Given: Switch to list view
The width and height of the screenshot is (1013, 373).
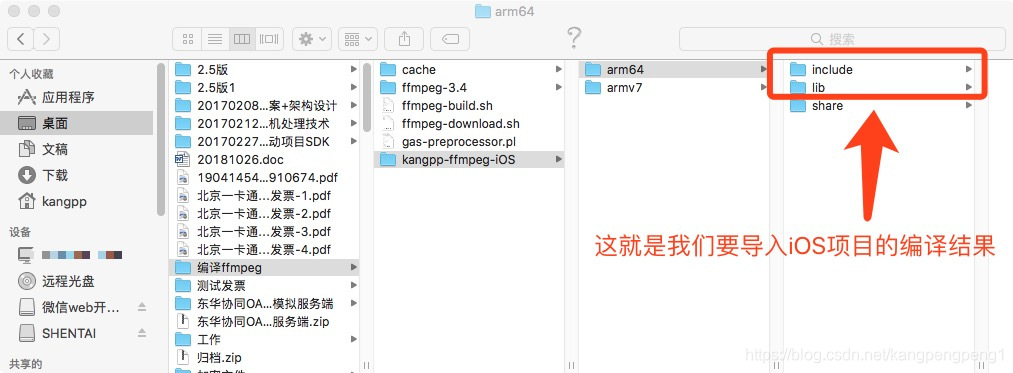Looking at the screenshot, I should click(x=214, y=39).
